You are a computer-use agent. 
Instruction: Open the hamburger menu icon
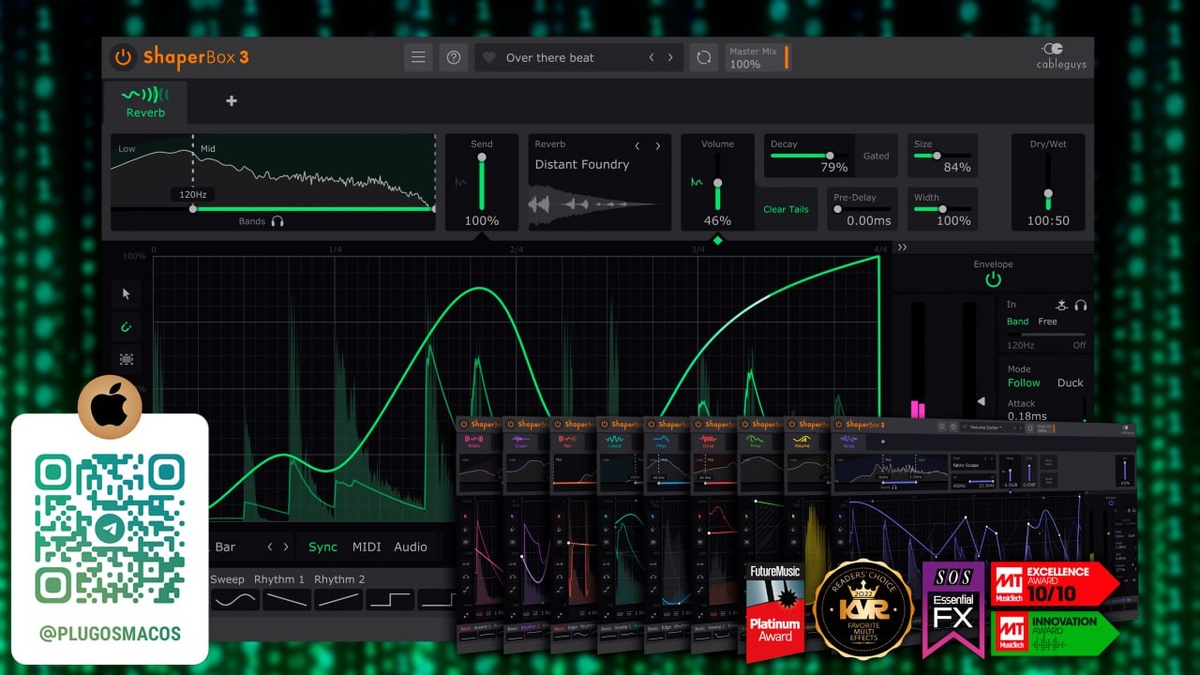[418, 58]
